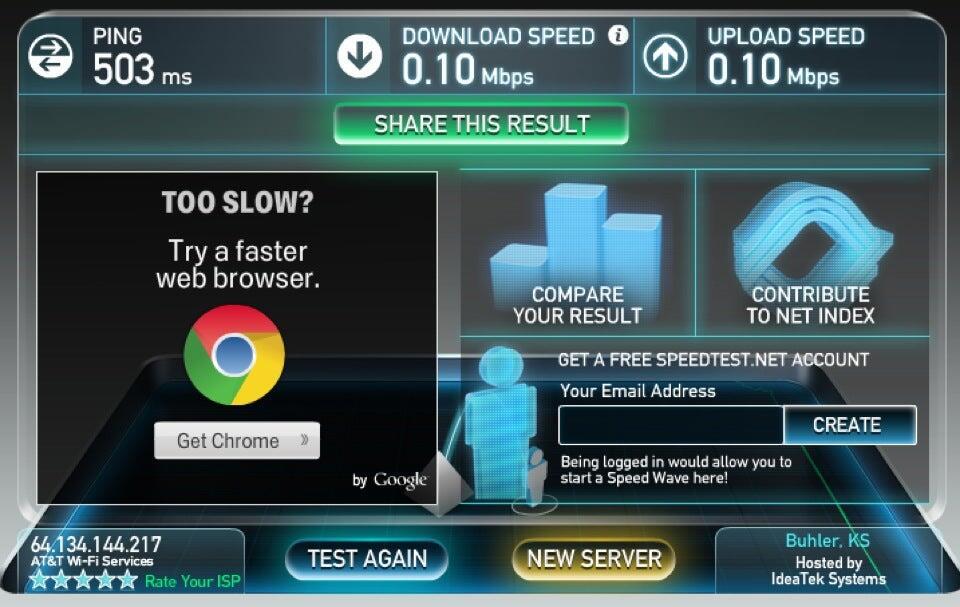Rate ISP with the first star
Screen dimensions: 960x607
39,579
